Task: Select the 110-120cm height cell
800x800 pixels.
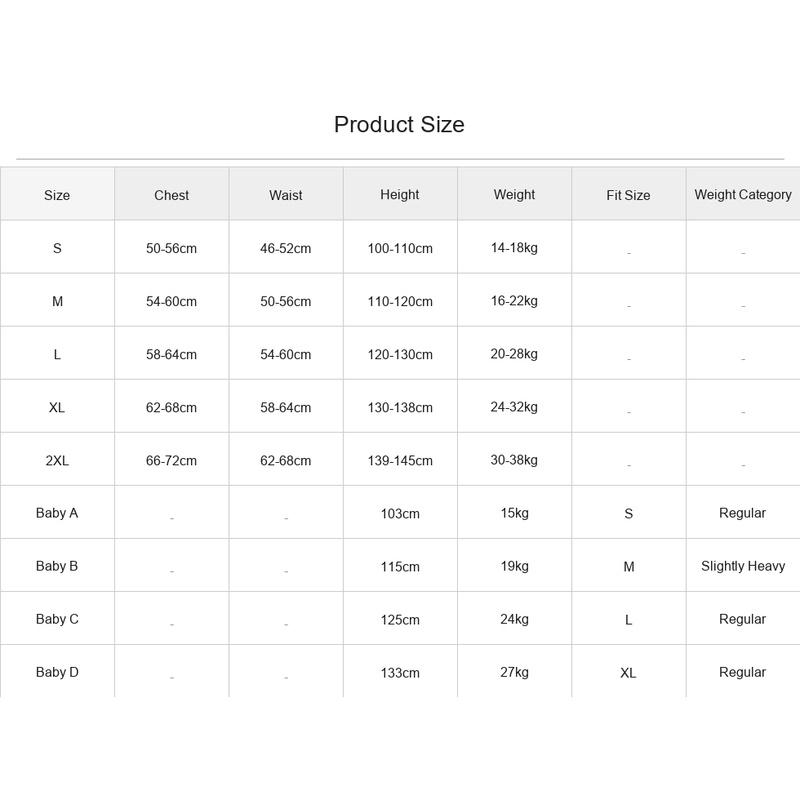Action: pos(400,301)
